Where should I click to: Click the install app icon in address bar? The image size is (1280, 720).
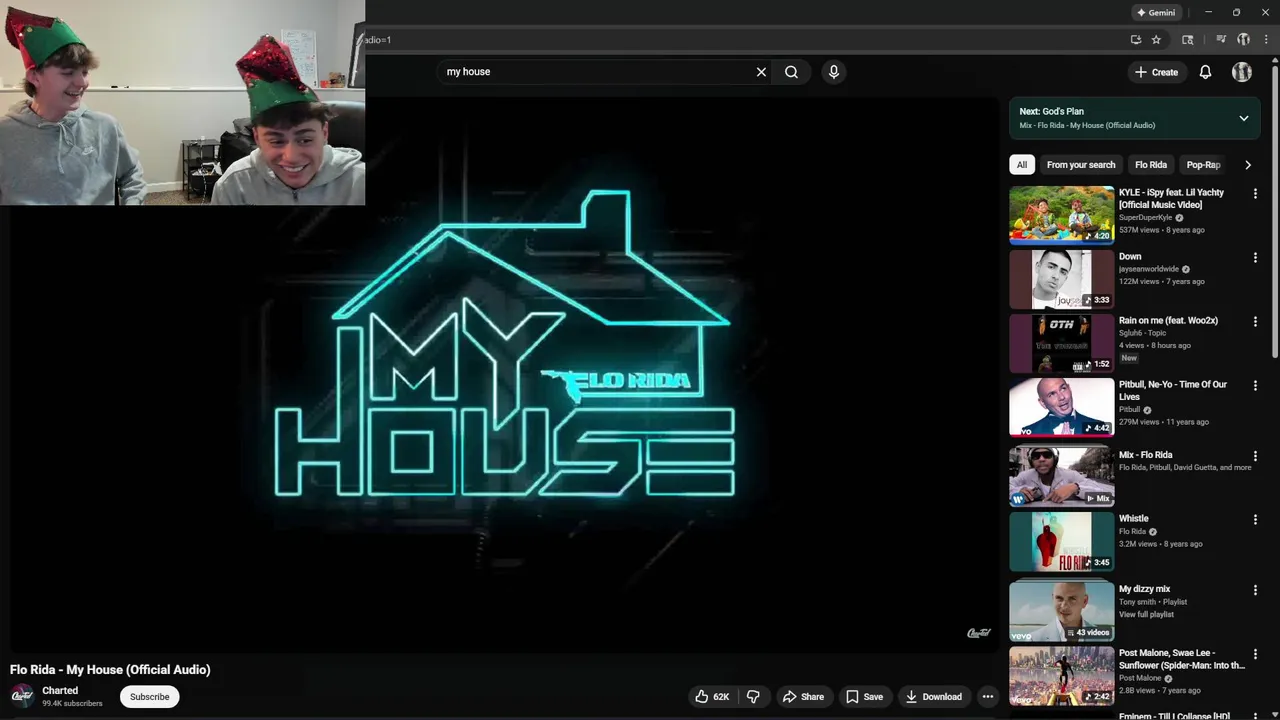pos(1135,40)
